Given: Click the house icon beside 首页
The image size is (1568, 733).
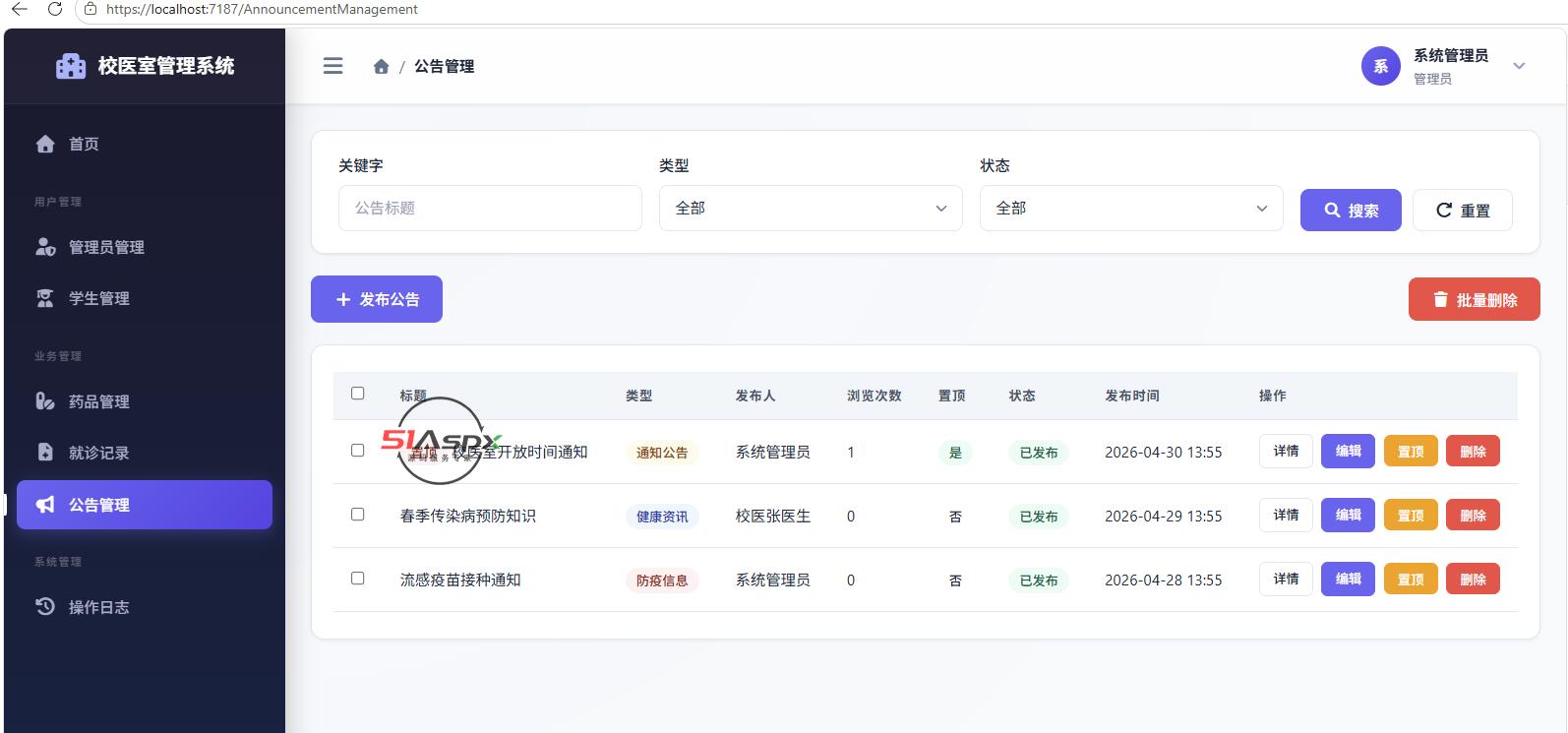Looking at the screenshot, I should tap(45, 144).
